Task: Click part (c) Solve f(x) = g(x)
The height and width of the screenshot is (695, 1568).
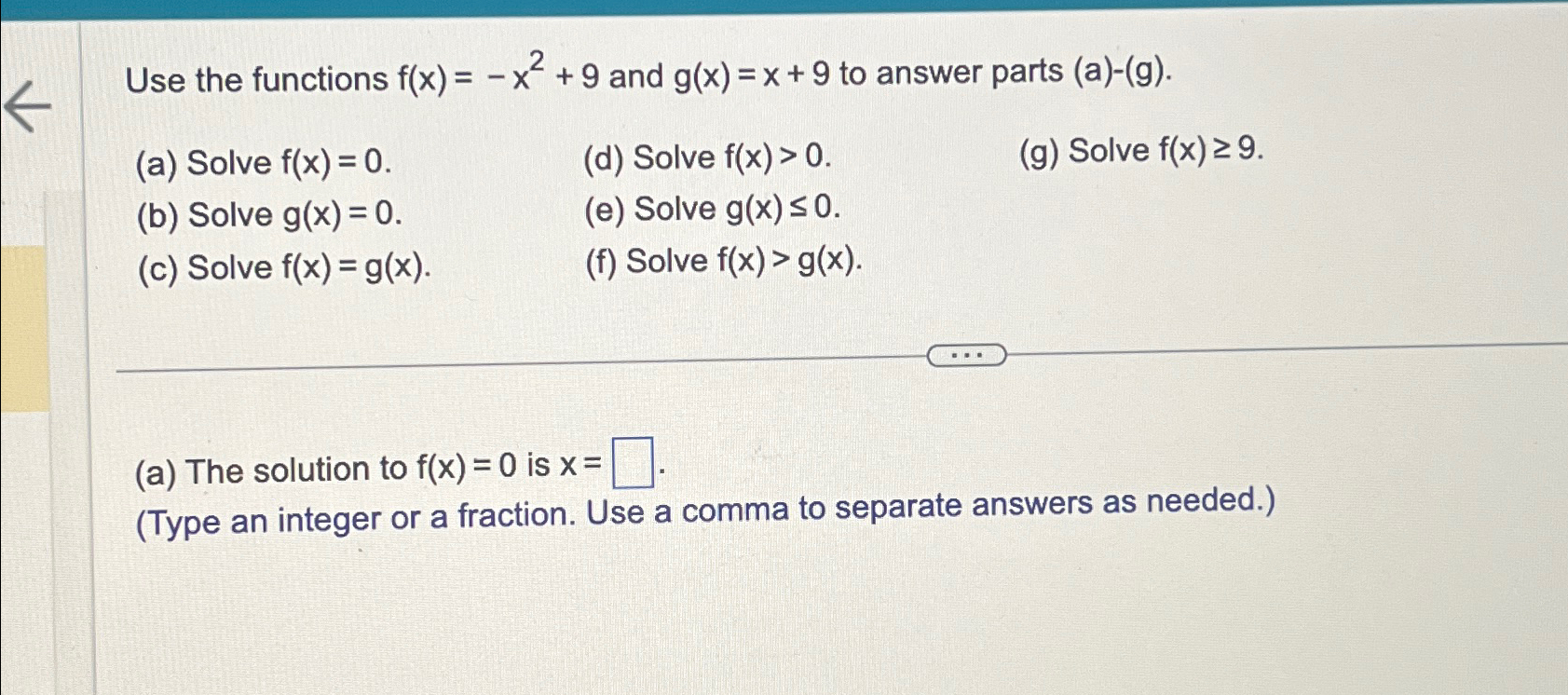Action: [x=286, y=269]
